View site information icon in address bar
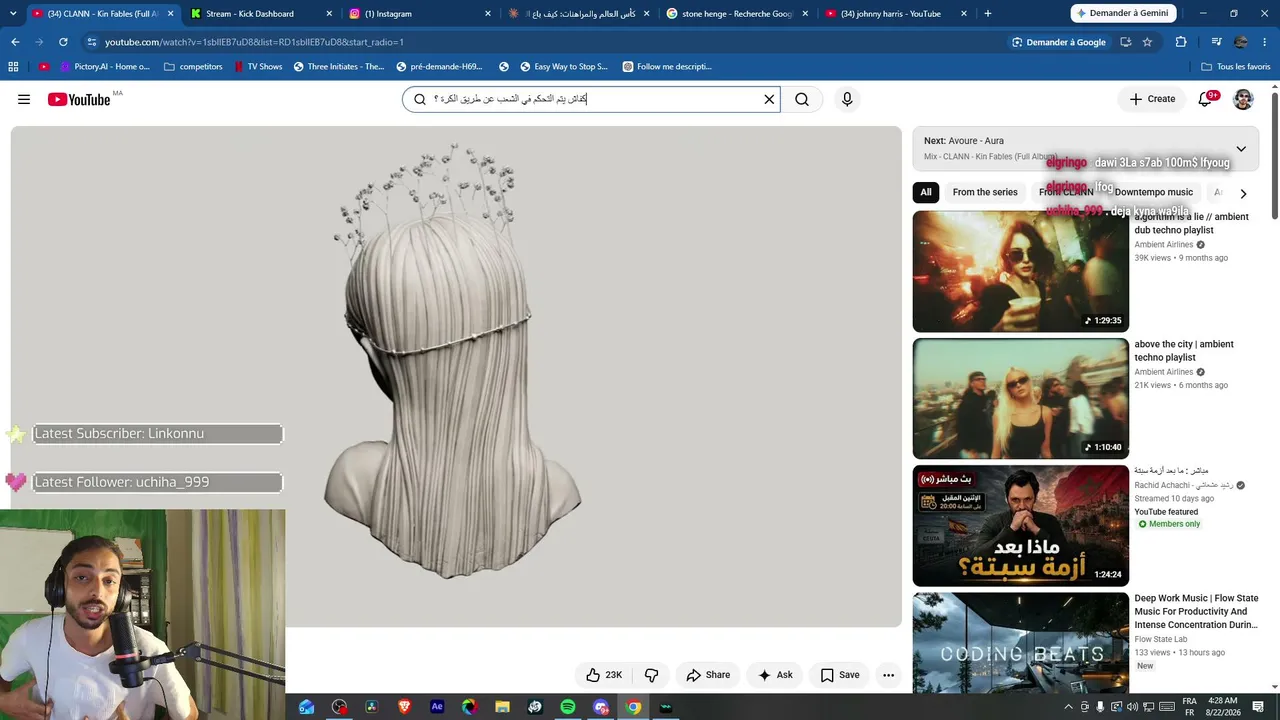The width and height of the screenshot is (1280, 720). point(91,42)
